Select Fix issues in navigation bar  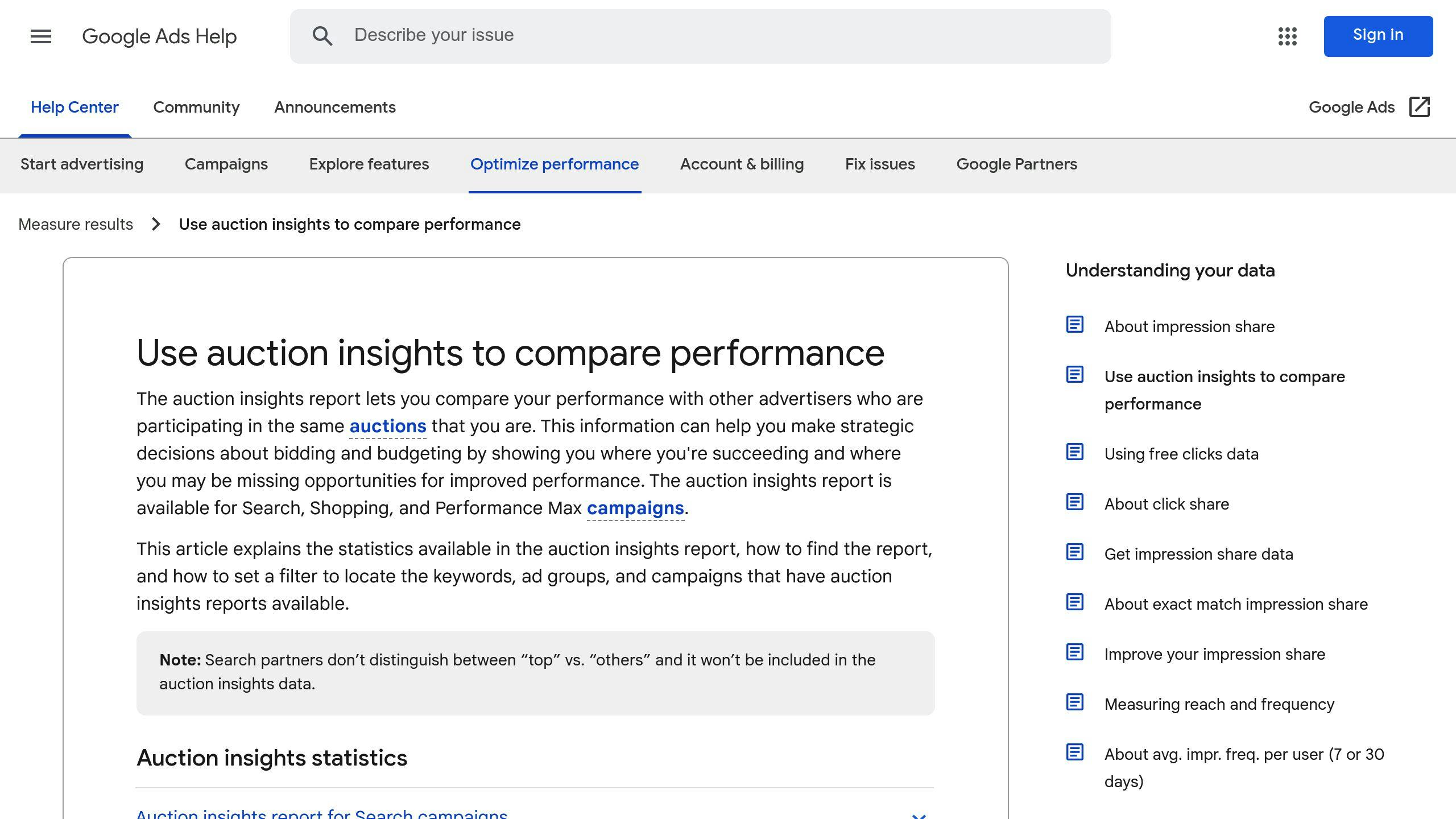(880, 164)
